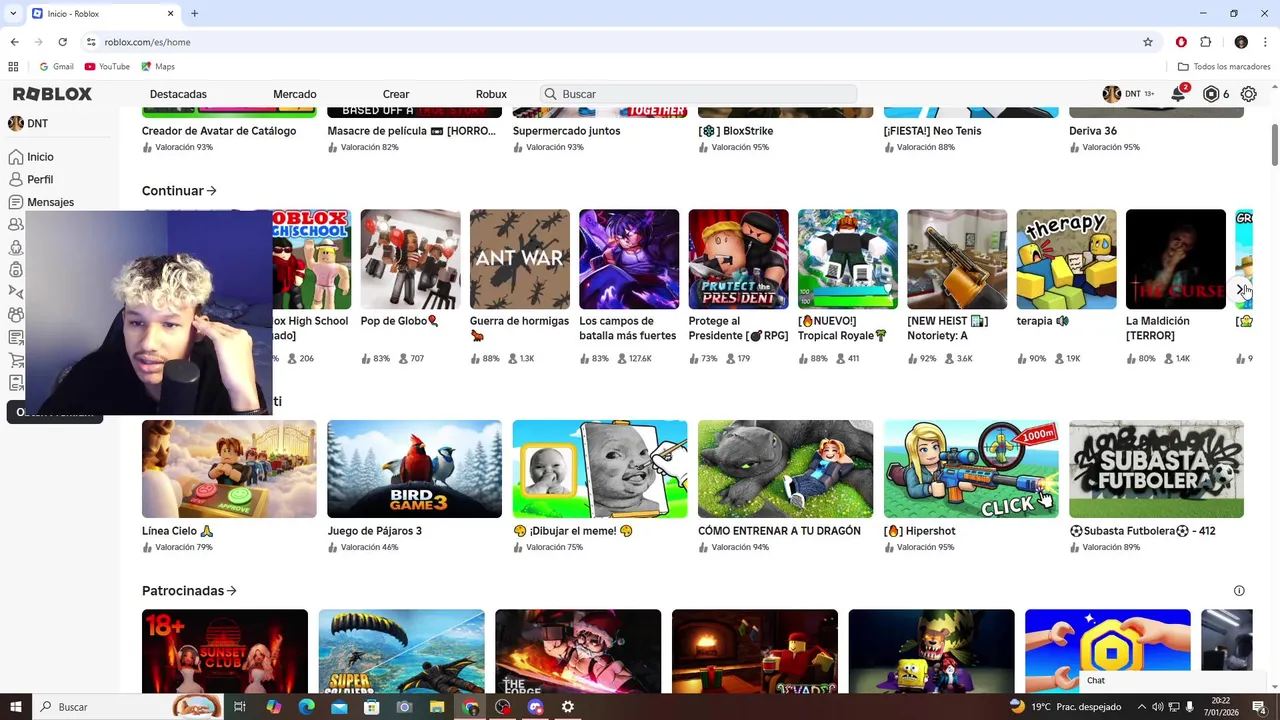Expand the Patrocinadas section
Viewport: 1280px width, 720px height.
coord(189,591)
